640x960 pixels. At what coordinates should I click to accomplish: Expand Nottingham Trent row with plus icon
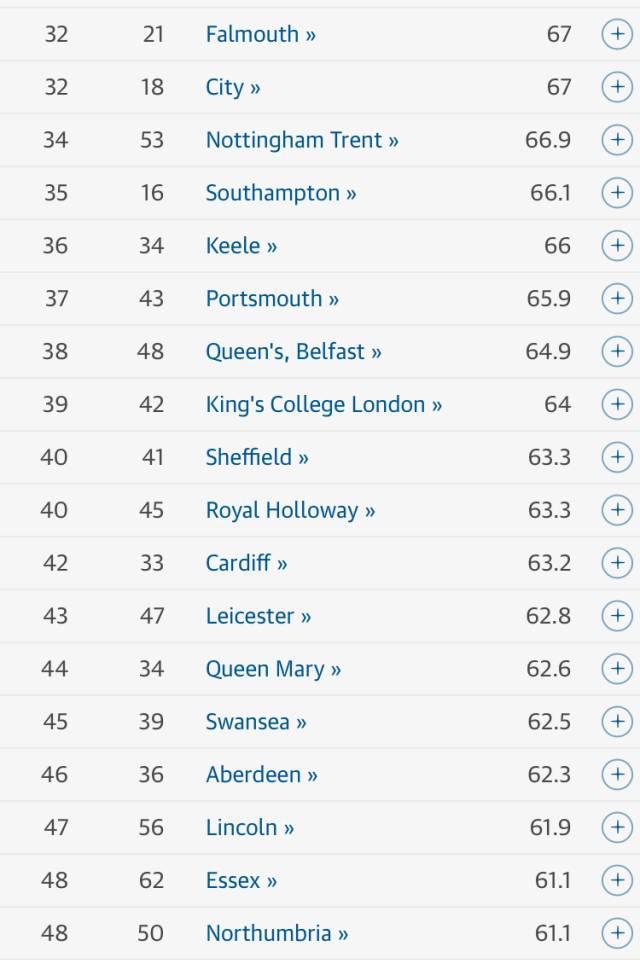pyautogui.click(x=616, y=140)
